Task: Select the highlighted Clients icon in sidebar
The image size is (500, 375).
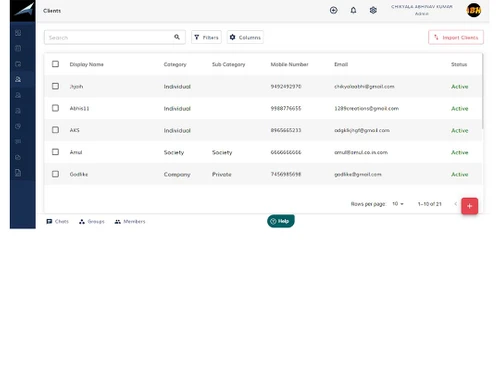Action: point(18,79)
